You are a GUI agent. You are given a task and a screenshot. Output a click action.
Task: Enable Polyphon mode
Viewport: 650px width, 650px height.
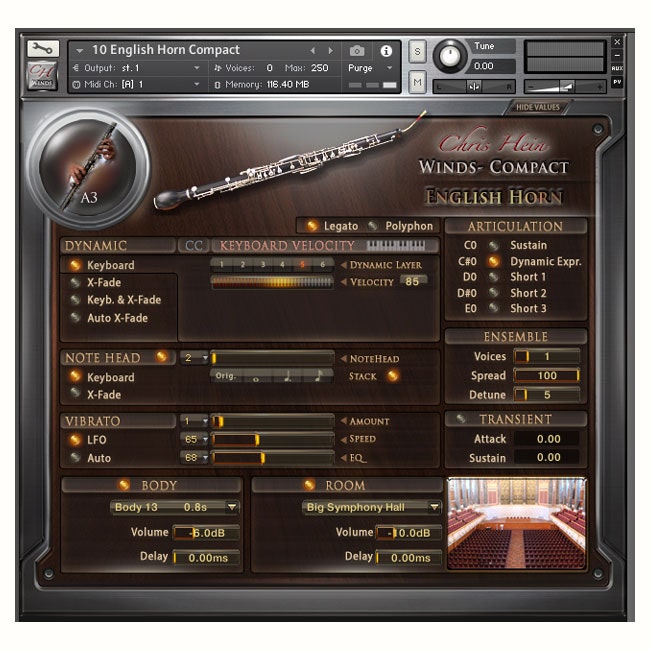373,226
